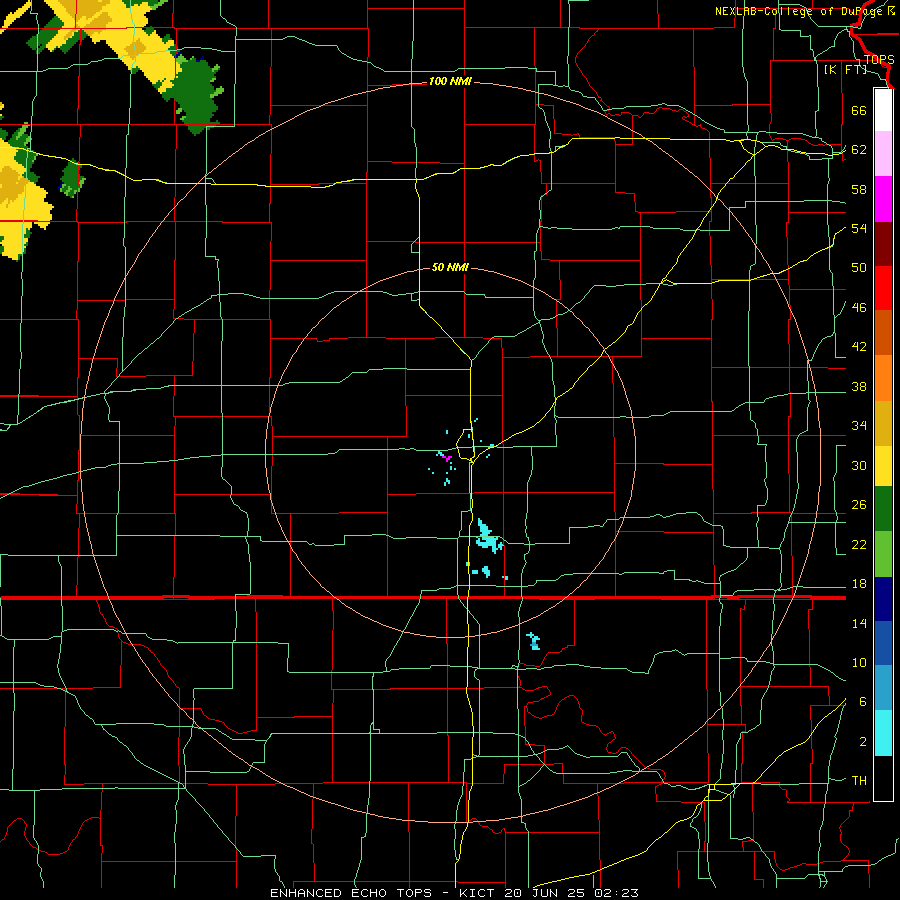
Task: Click the navy blue legend swatch
Action: 883,599
